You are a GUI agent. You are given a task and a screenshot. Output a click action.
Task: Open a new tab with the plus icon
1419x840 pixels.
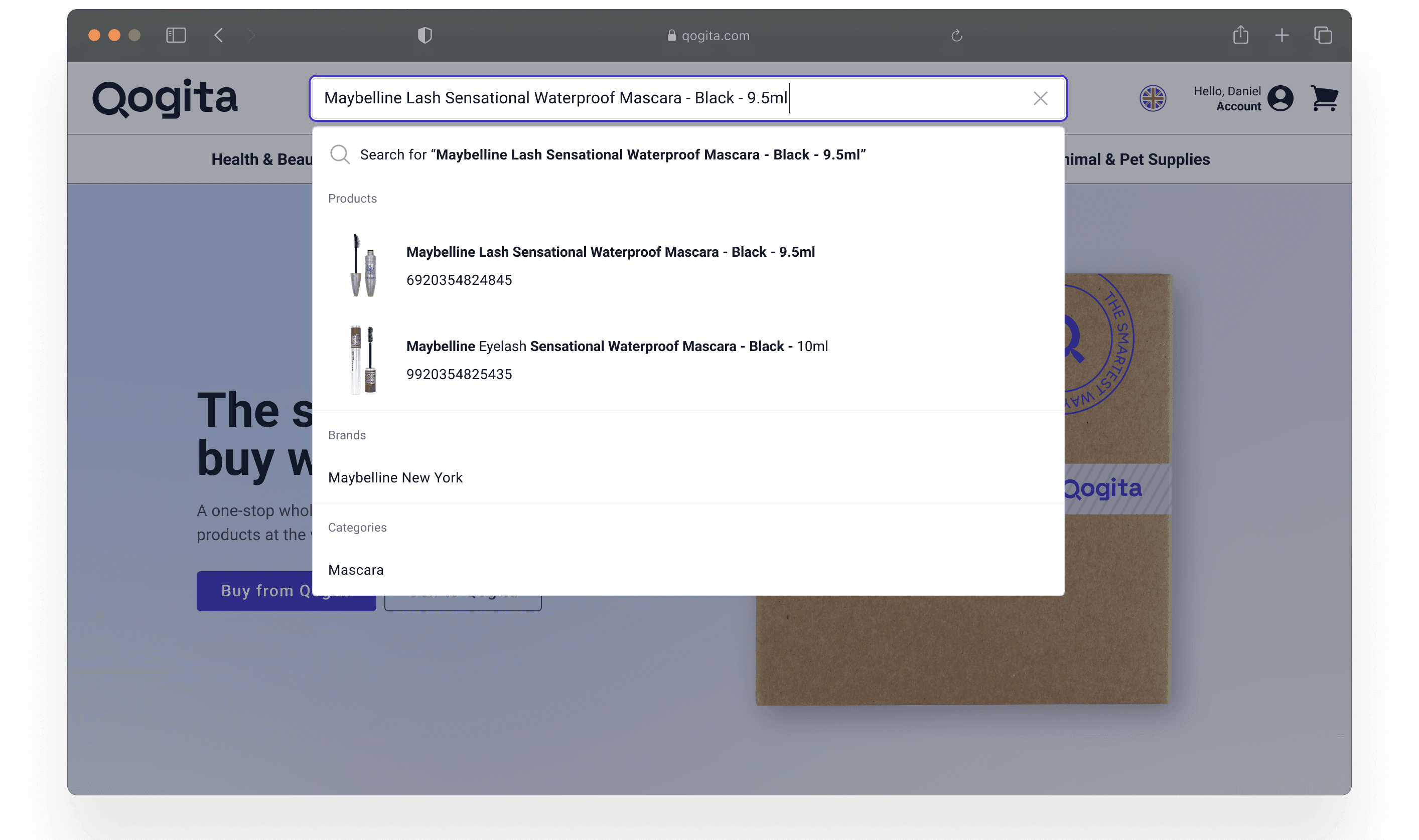(1282, 35)
